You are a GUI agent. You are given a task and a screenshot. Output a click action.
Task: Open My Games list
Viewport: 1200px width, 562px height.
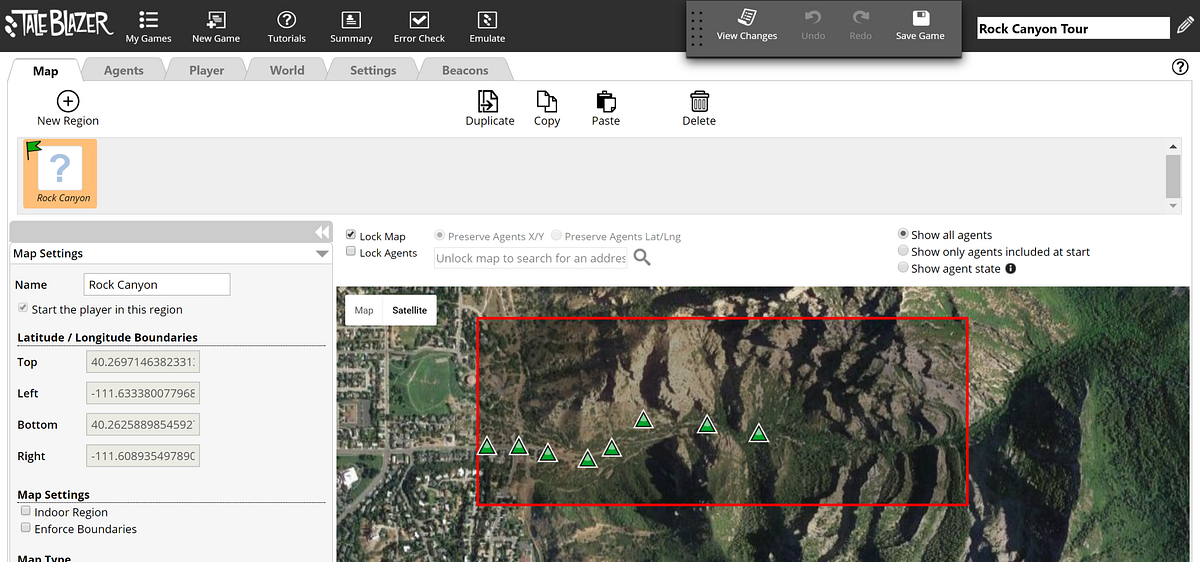point(148,26)
